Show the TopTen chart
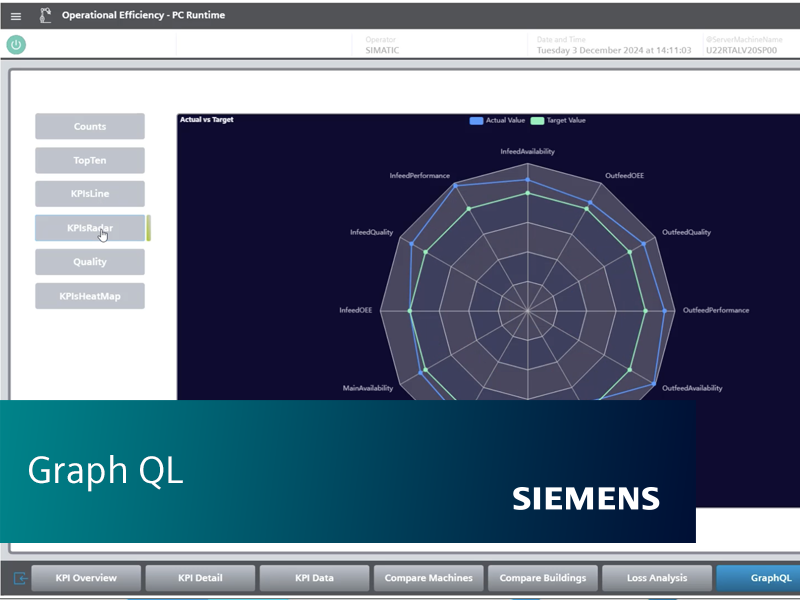This screenshot has width=800, height=600. click(90, 161)
